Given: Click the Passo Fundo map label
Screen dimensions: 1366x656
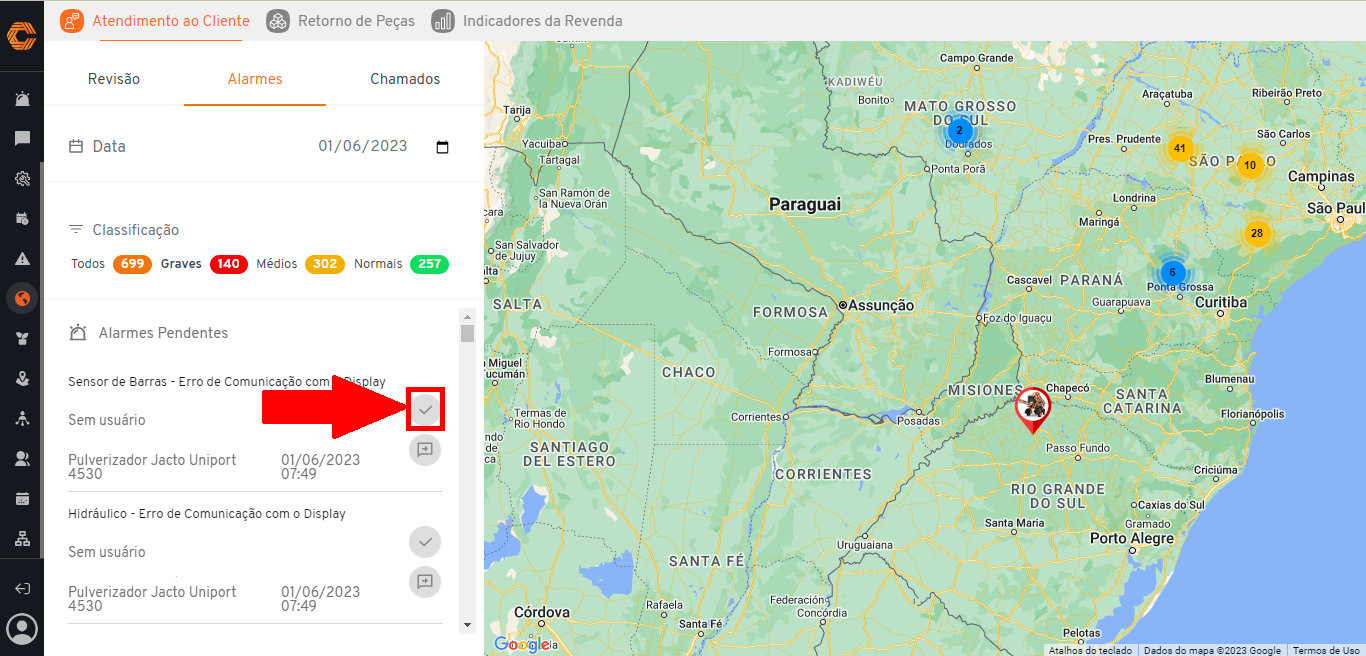Looking at the screenshot, I should (1078, 448).
